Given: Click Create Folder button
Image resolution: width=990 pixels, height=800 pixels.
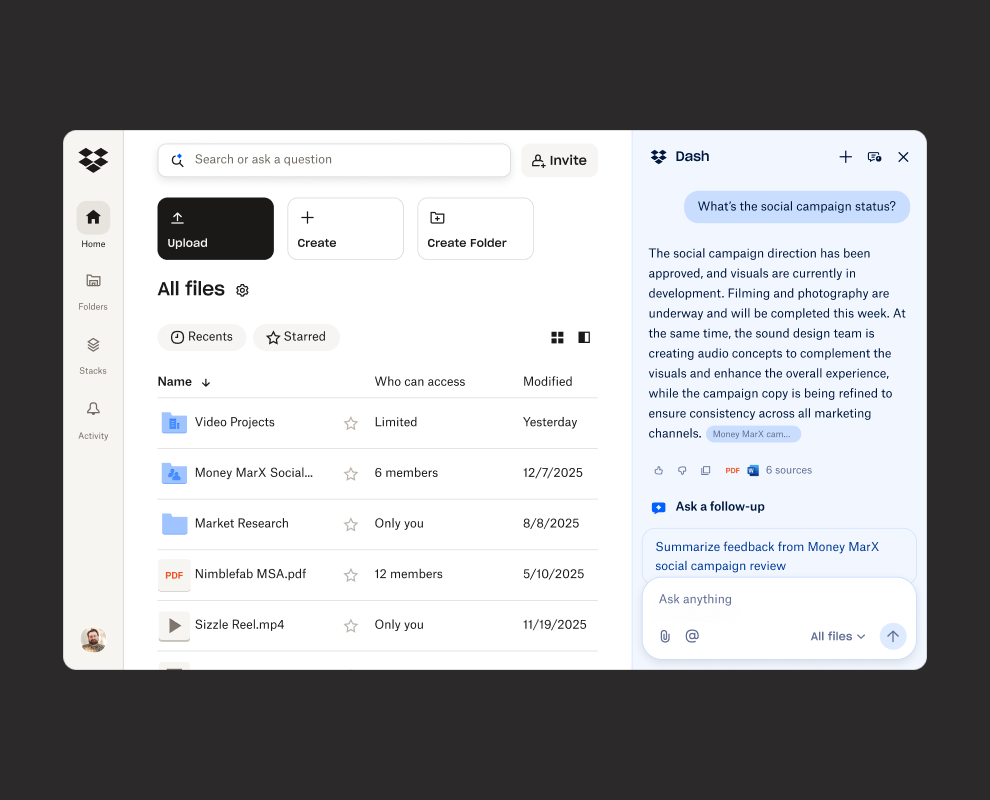Looking at the screenshot, I should [x=475, y=229].
